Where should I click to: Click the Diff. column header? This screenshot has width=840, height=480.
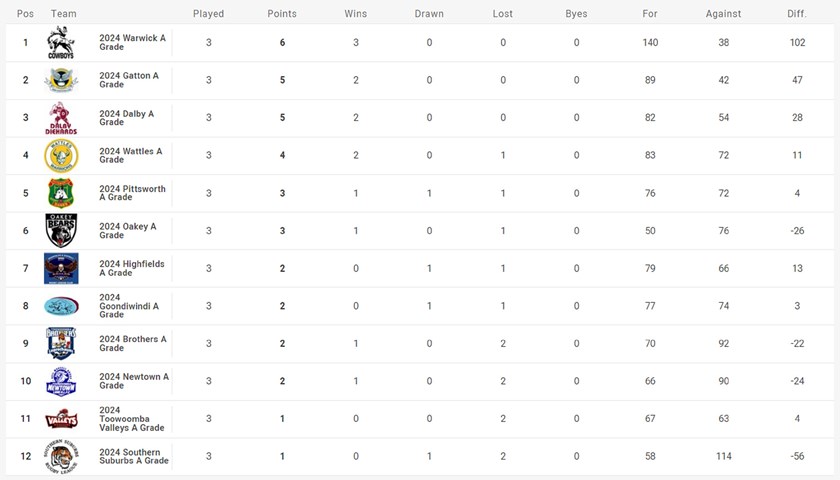click(x=797, y=14)
